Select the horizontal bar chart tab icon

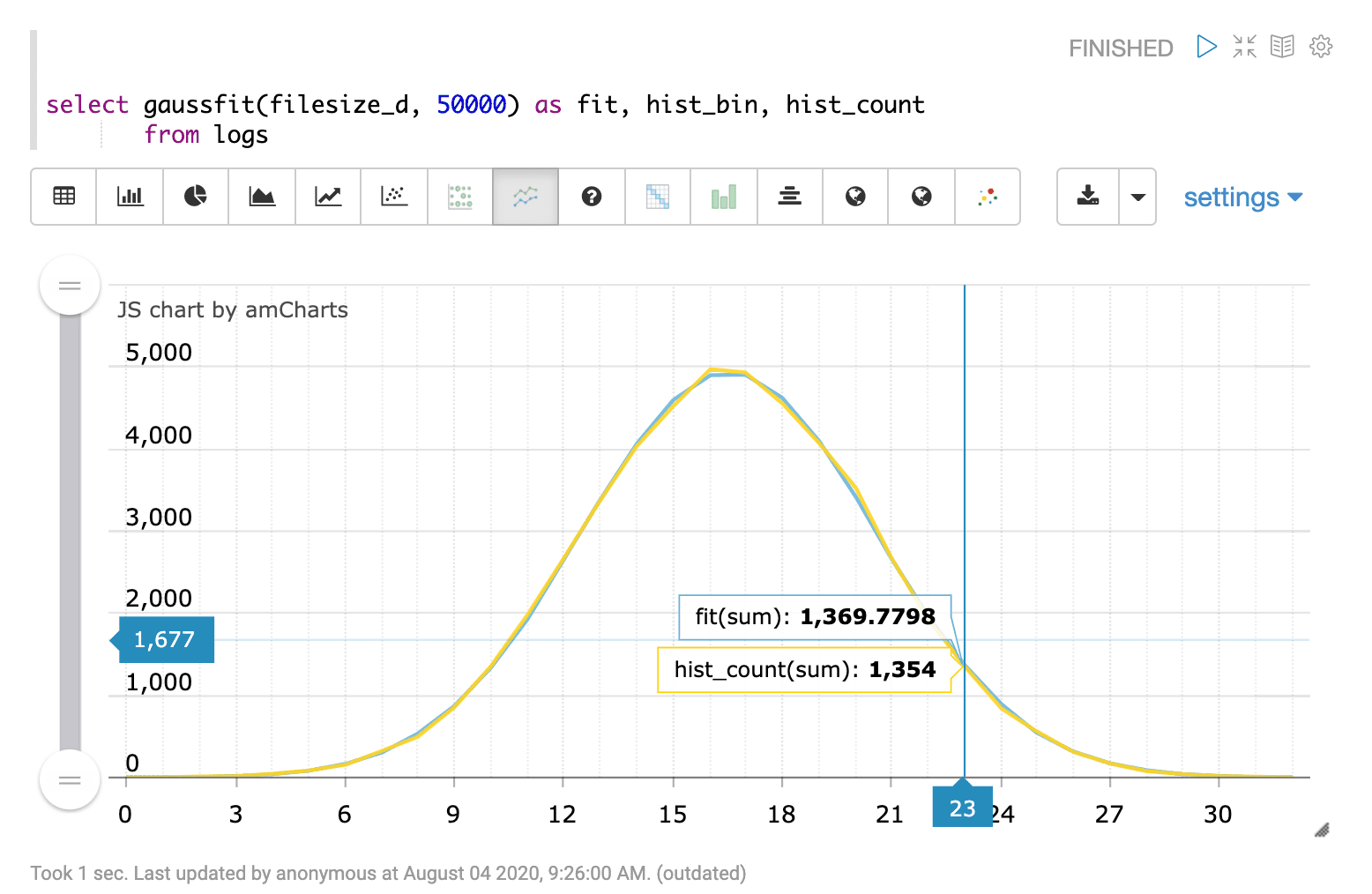click(789, 197)
